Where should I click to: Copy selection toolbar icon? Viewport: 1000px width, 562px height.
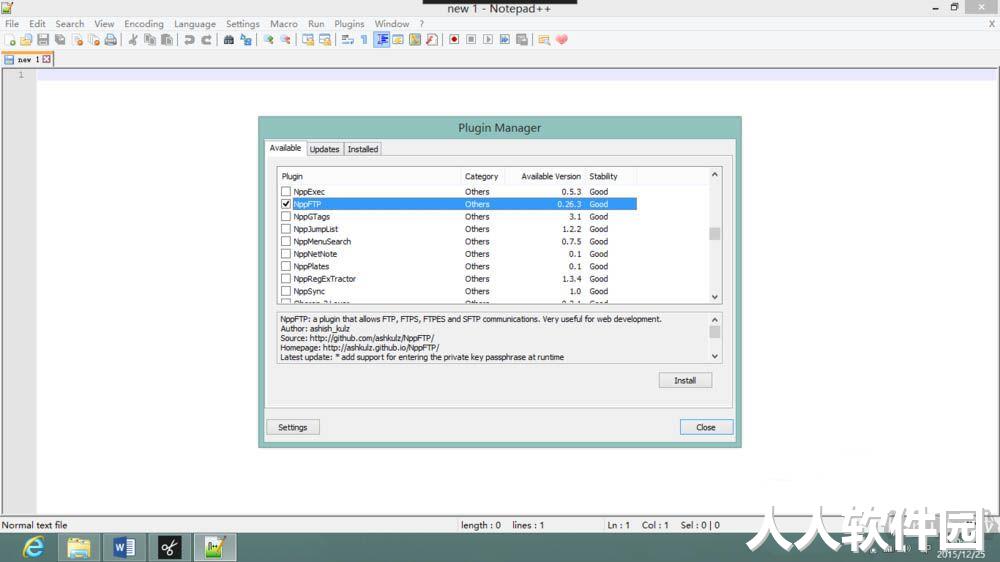150,40
